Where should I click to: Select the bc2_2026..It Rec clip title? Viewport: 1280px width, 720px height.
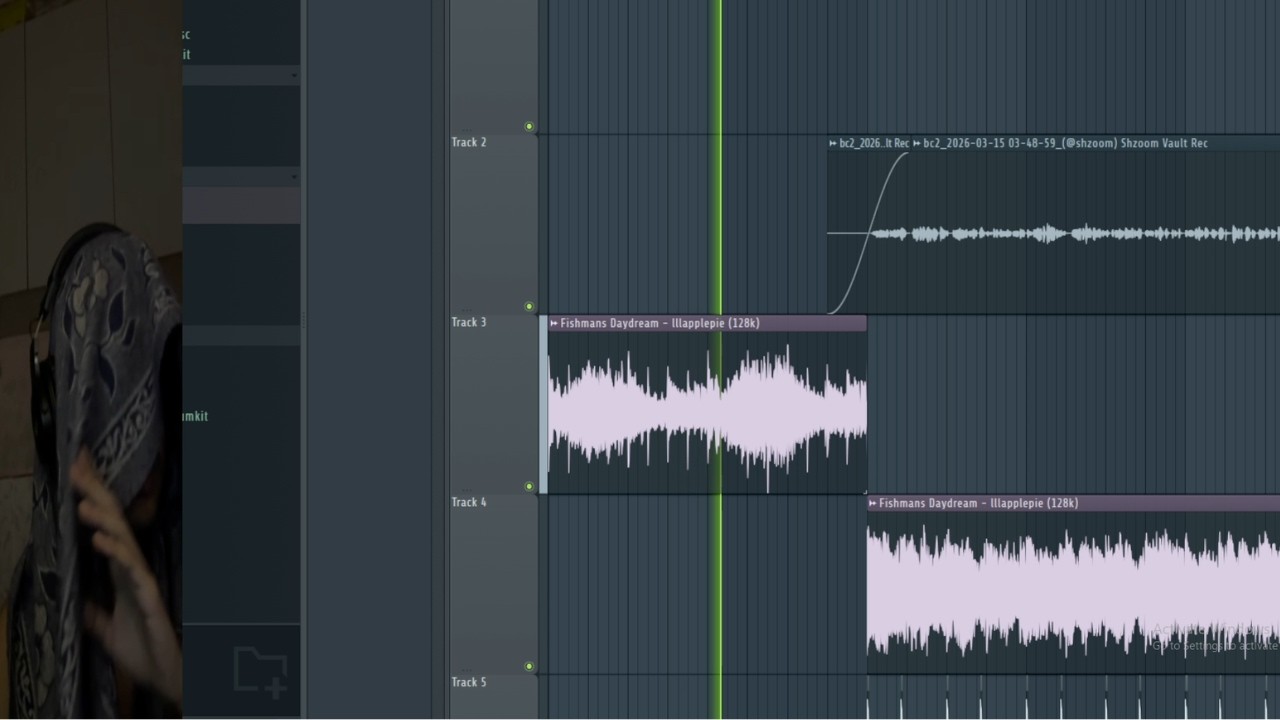[x=874, y=143]
